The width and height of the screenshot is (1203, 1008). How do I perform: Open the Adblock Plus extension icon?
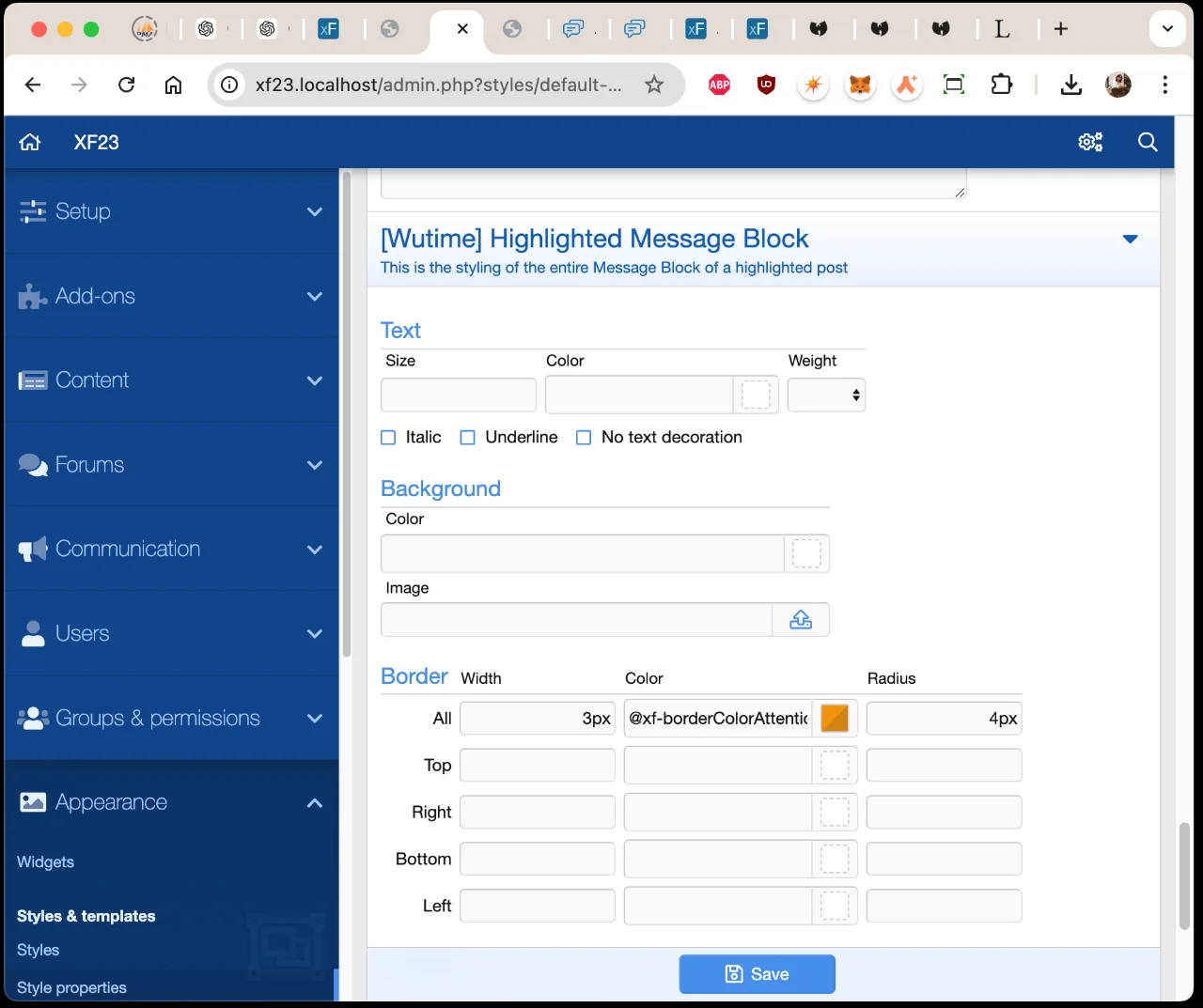(719, 85)
